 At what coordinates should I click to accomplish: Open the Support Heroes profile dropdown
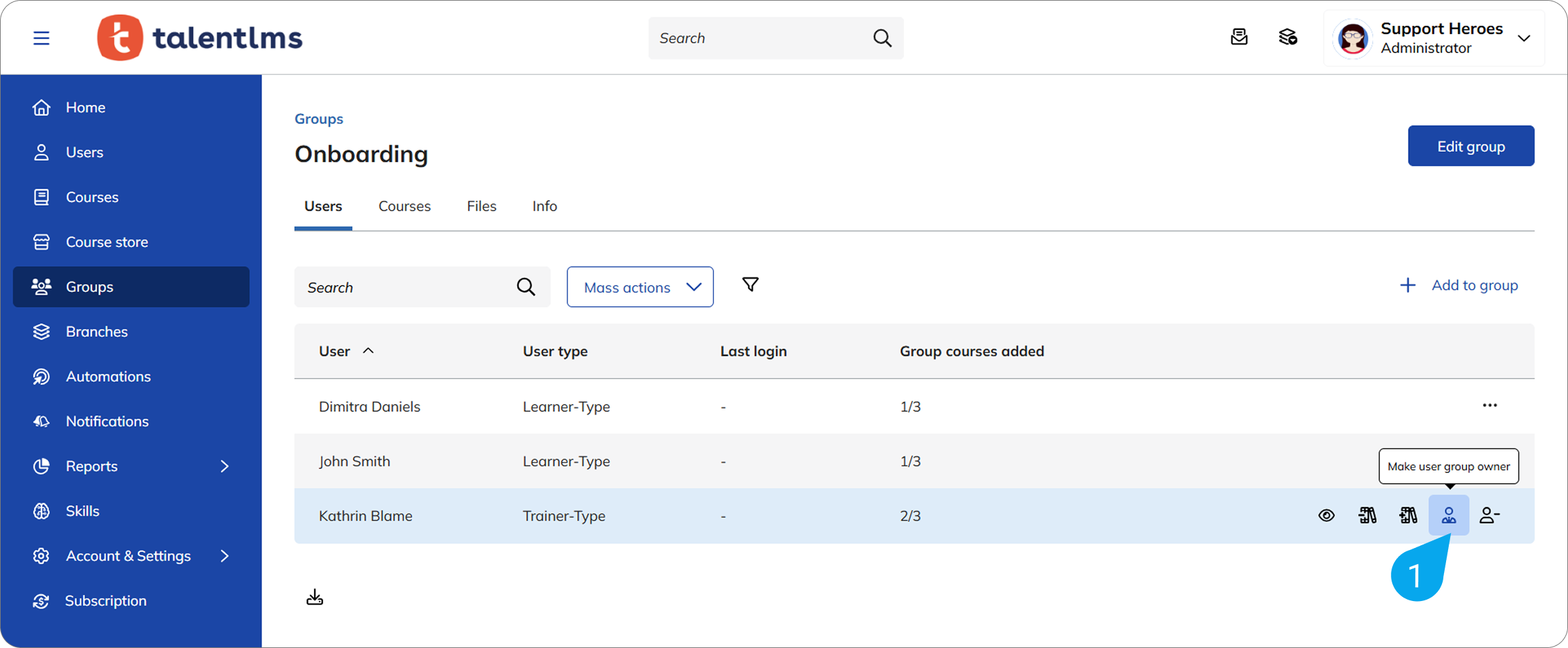pyautogui.click(x=1524, y=38)
